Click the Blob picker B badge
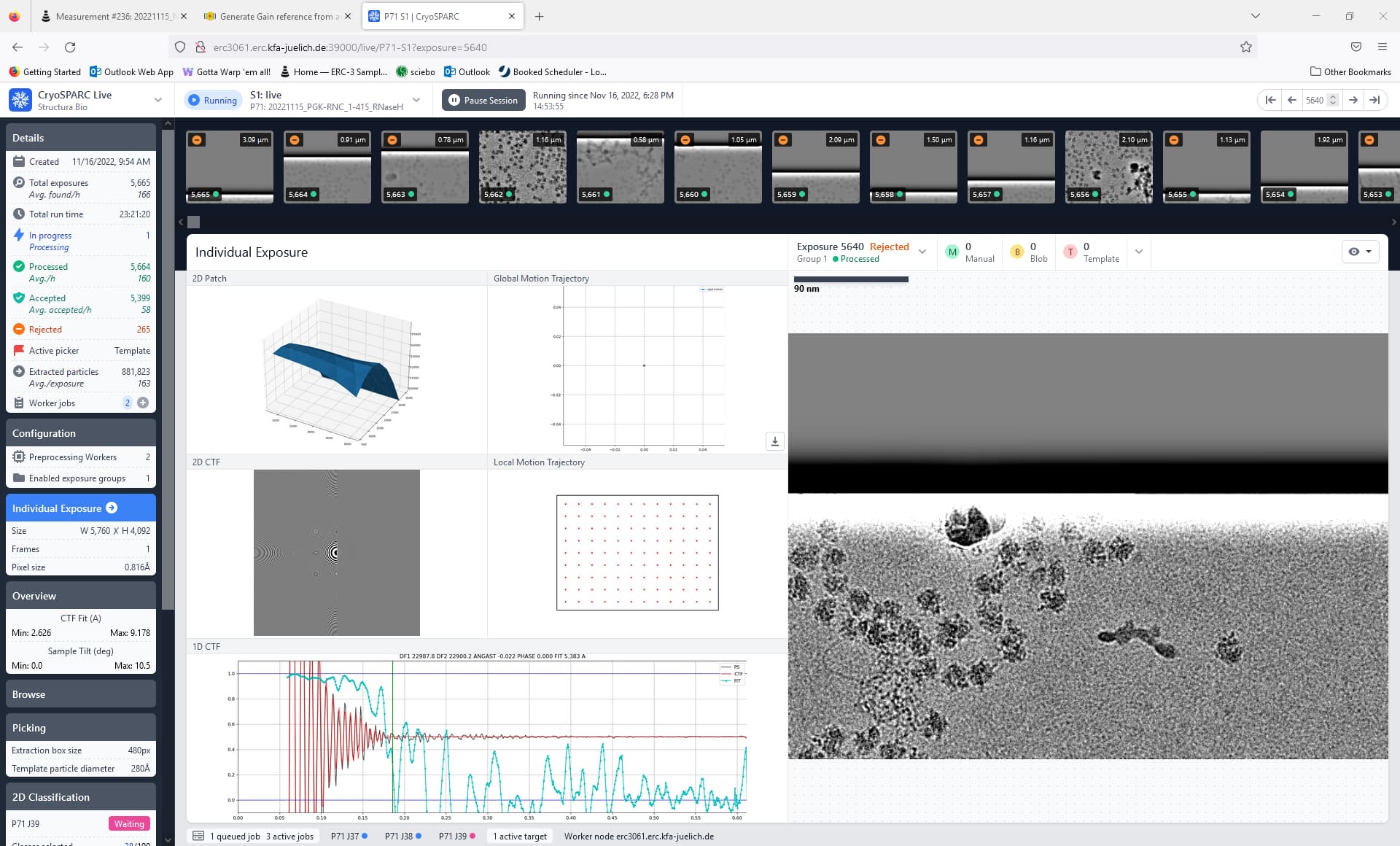1400x846 pixels. [x=1017, y=252]
